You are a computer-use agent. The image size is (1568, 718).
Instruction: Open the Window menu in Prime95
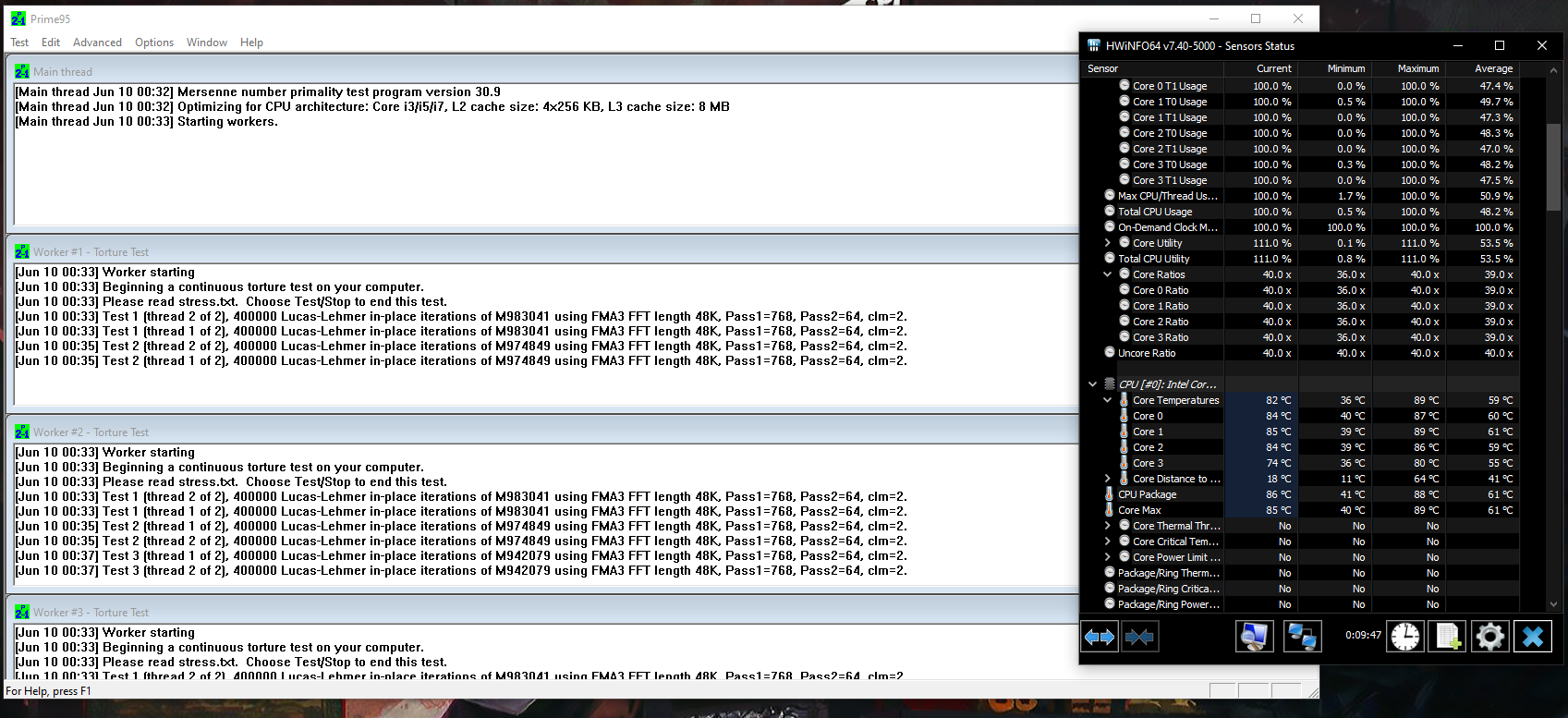coord(207,43)
